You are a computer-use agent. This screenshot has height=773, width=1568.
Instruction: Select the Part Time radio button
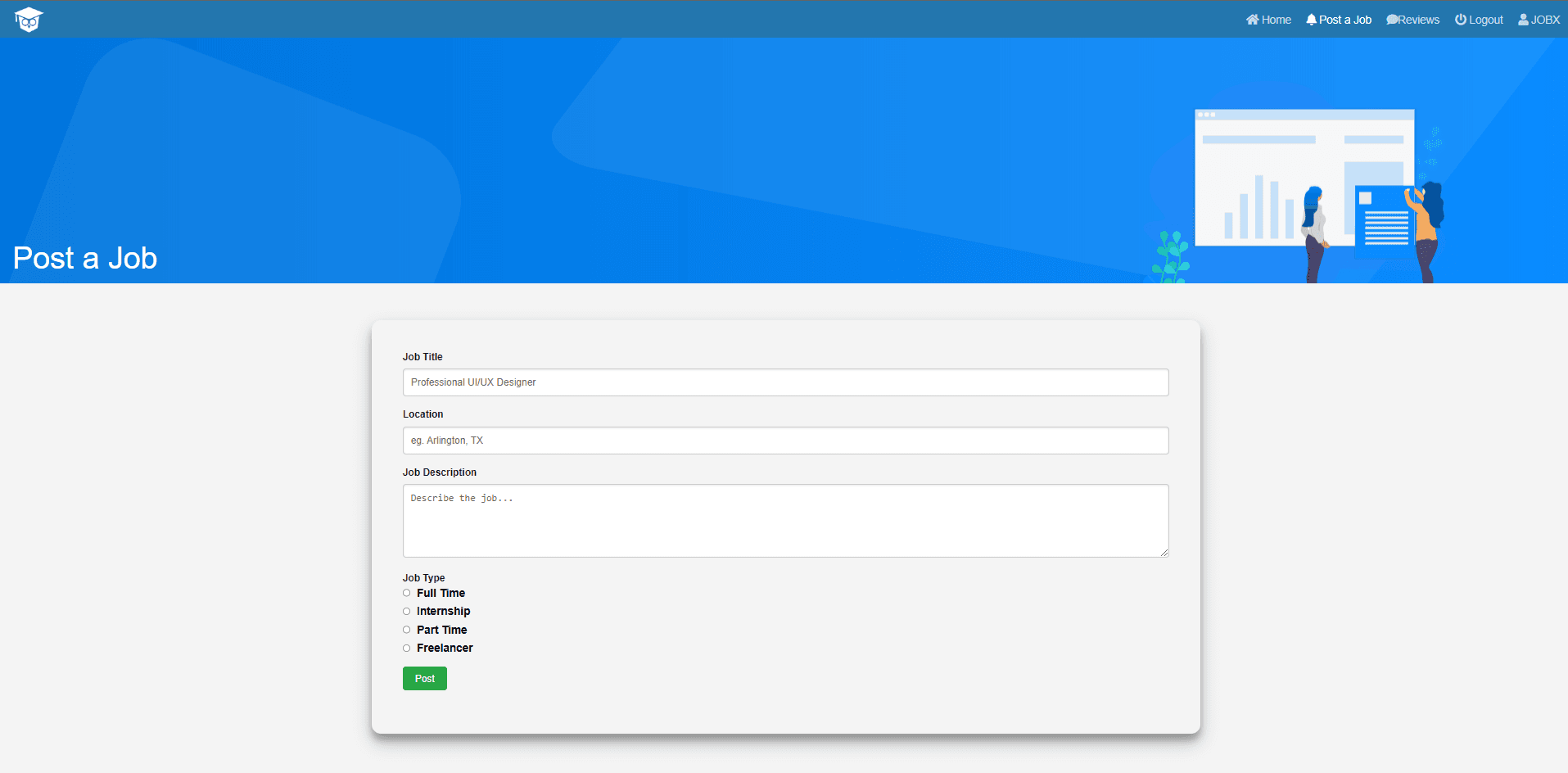point(406,629)
